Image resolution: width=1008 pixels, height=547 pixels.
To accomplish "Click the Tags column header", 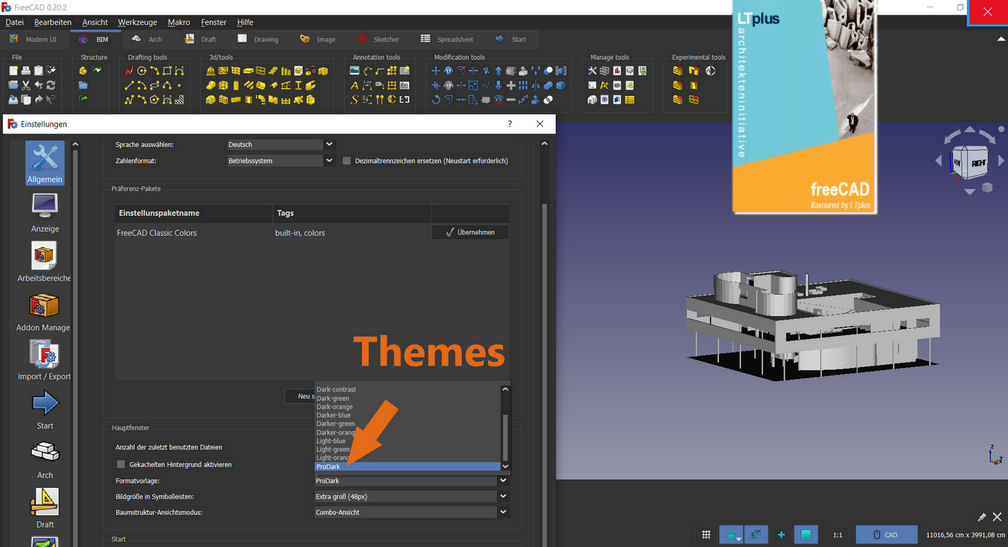I will pyautogui.click(x=352, y=213).
